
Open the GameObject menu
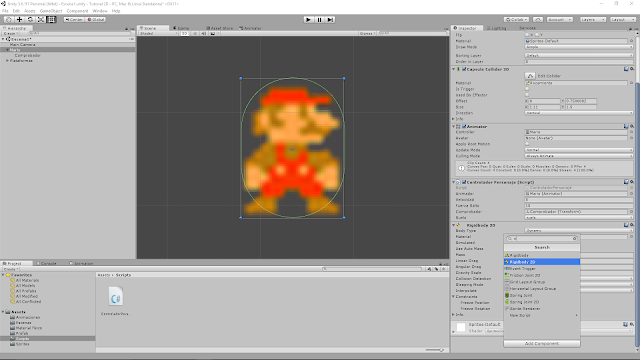(51, 11)
